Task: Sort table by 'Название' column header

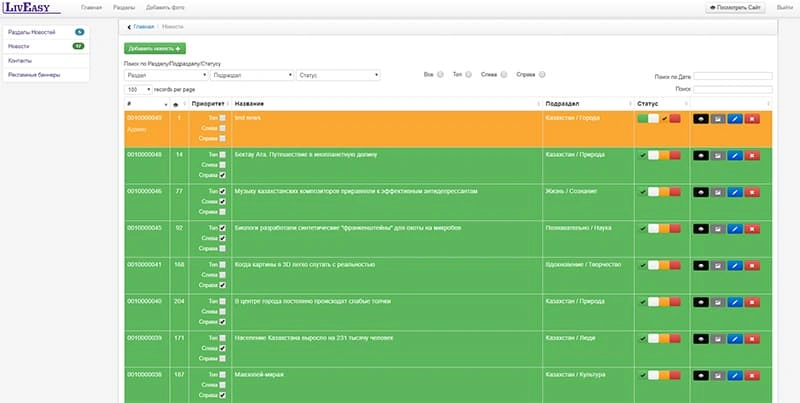Action: coord(387,104)
